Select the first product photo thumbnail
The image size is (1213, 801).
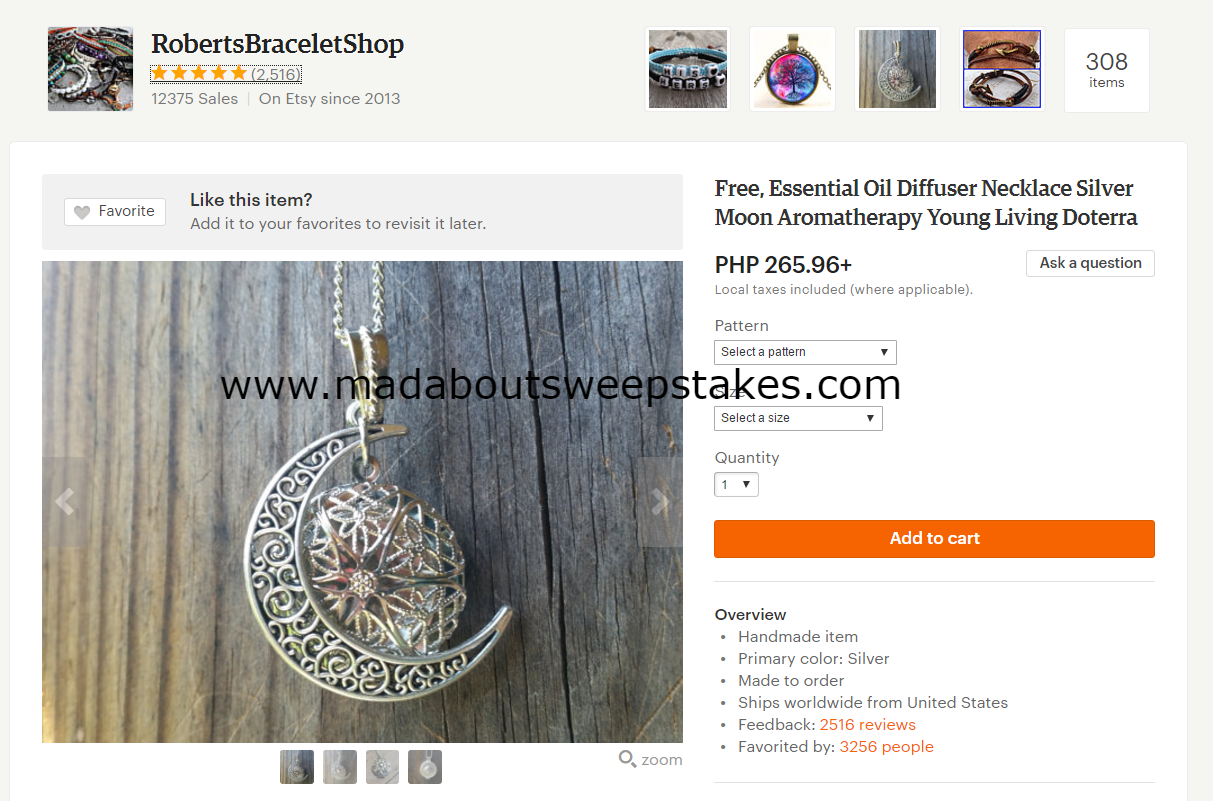297,767
